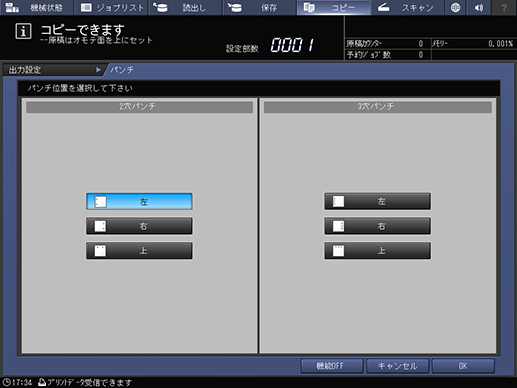517x388 pixels.
Task: Switch to the スキャン scan tab
Action: pos(407,7)
